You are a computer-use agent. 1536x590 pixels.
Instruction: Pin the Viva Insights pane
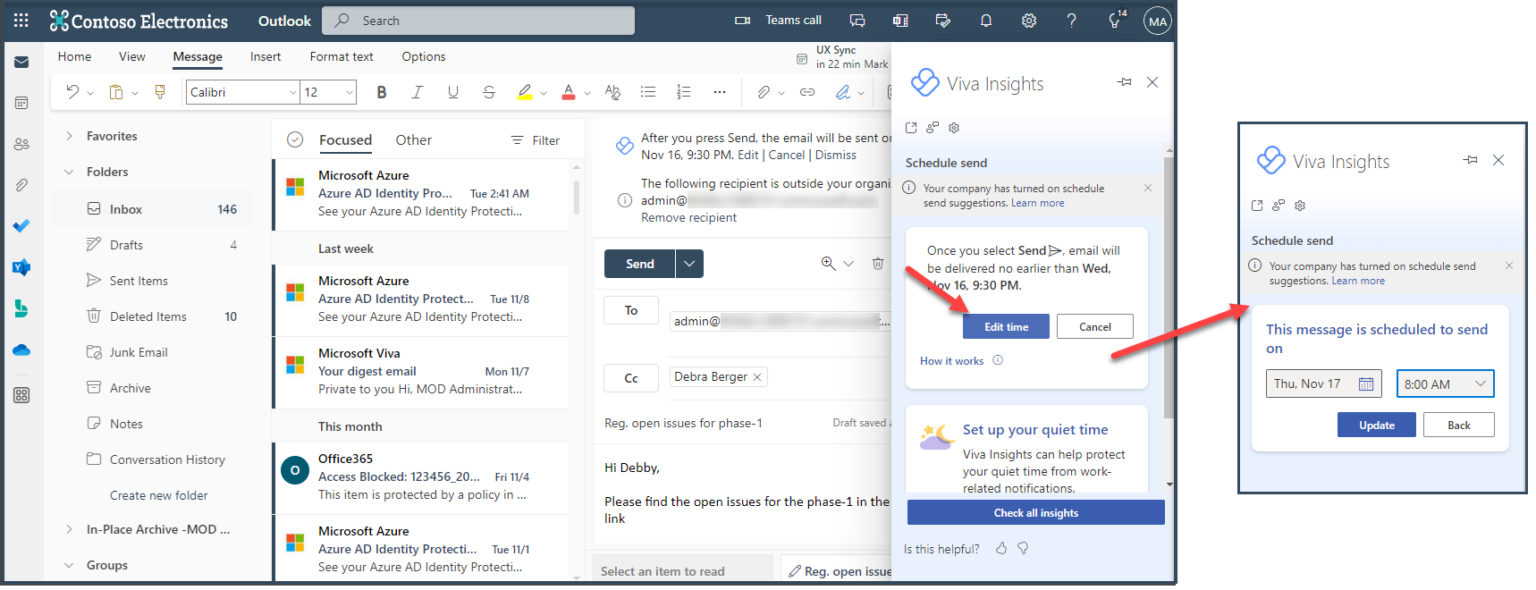pos(1123,83)
